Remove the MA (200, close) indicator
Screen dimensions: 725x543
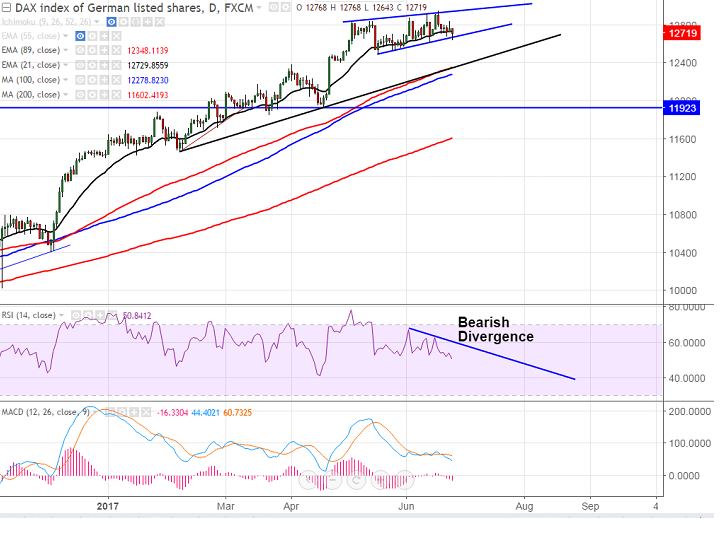click(x=116, y=94)
